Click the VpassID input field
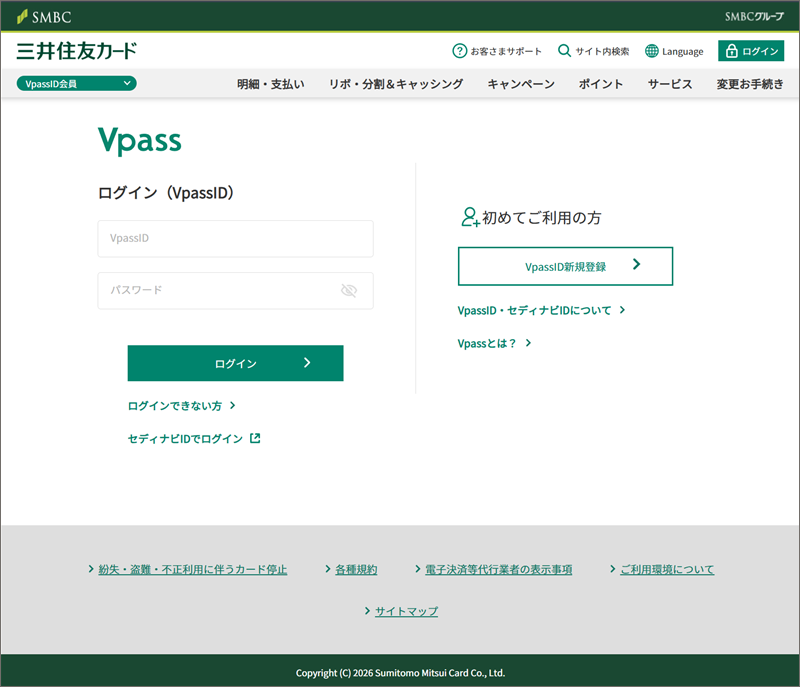This screenshot has height=687, width=800. click(235, 239)
